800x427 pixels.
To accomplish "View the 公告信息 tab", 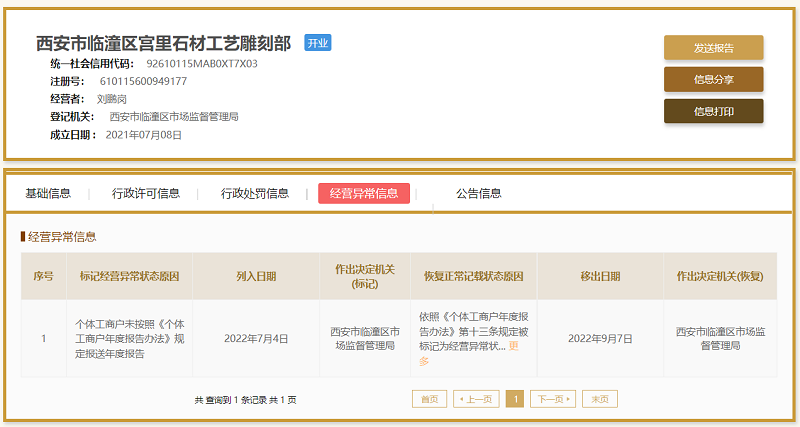I will (x=478, y=193).
